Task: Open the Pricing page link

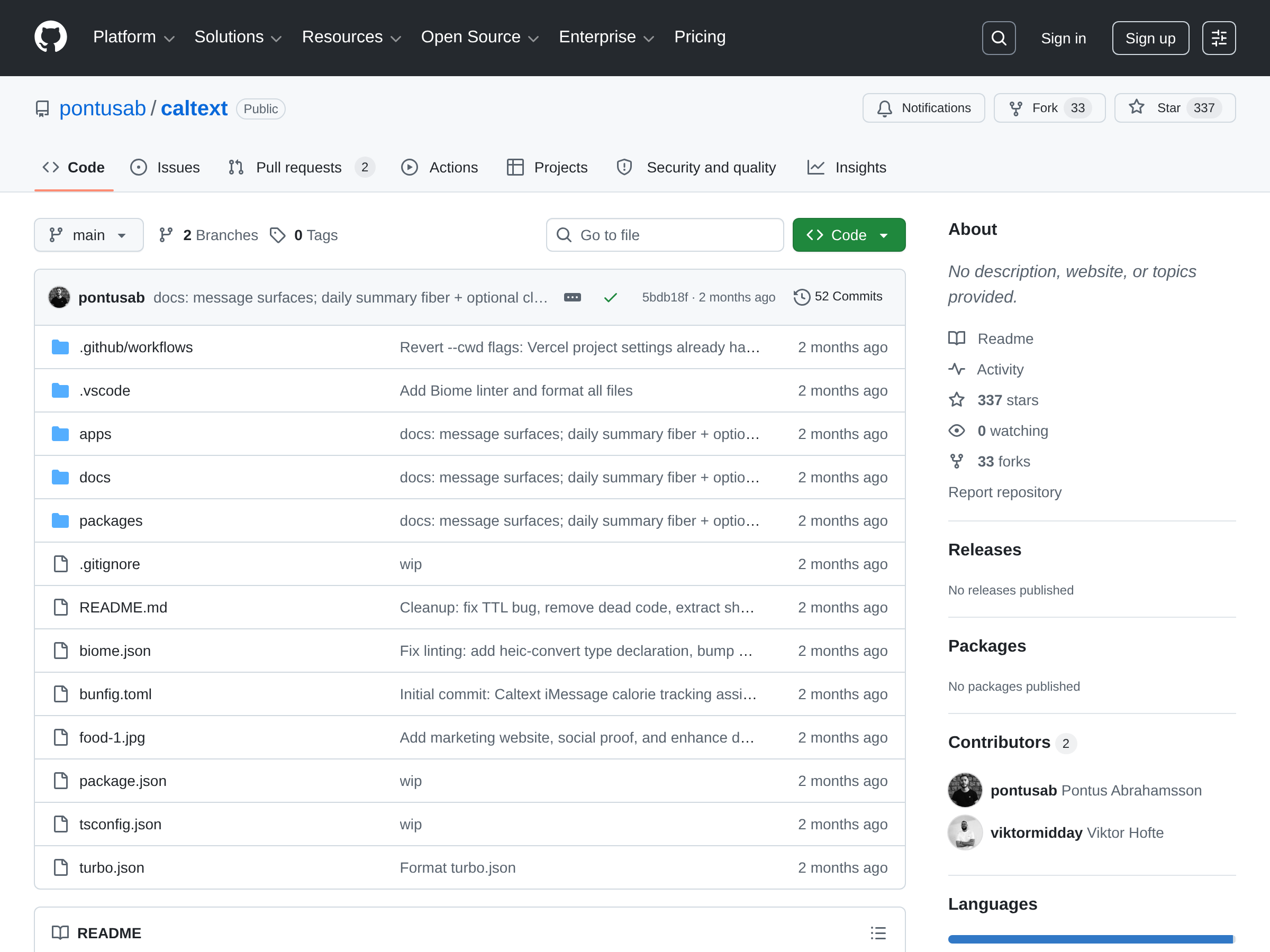Action: click(x=700, y=38)
